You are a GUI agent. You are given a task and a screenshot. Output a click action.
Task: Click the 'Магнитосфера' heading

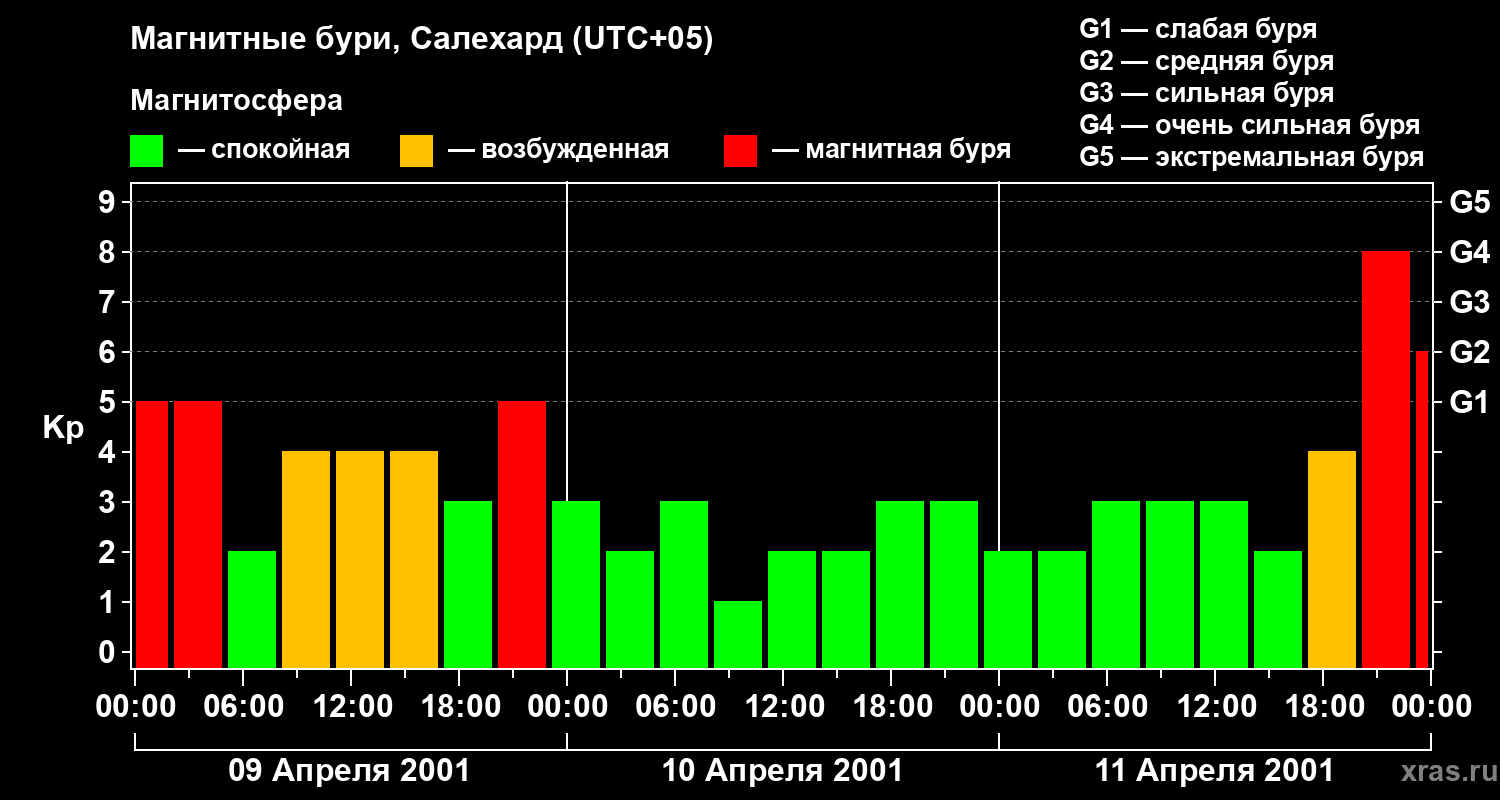(236, 101)
